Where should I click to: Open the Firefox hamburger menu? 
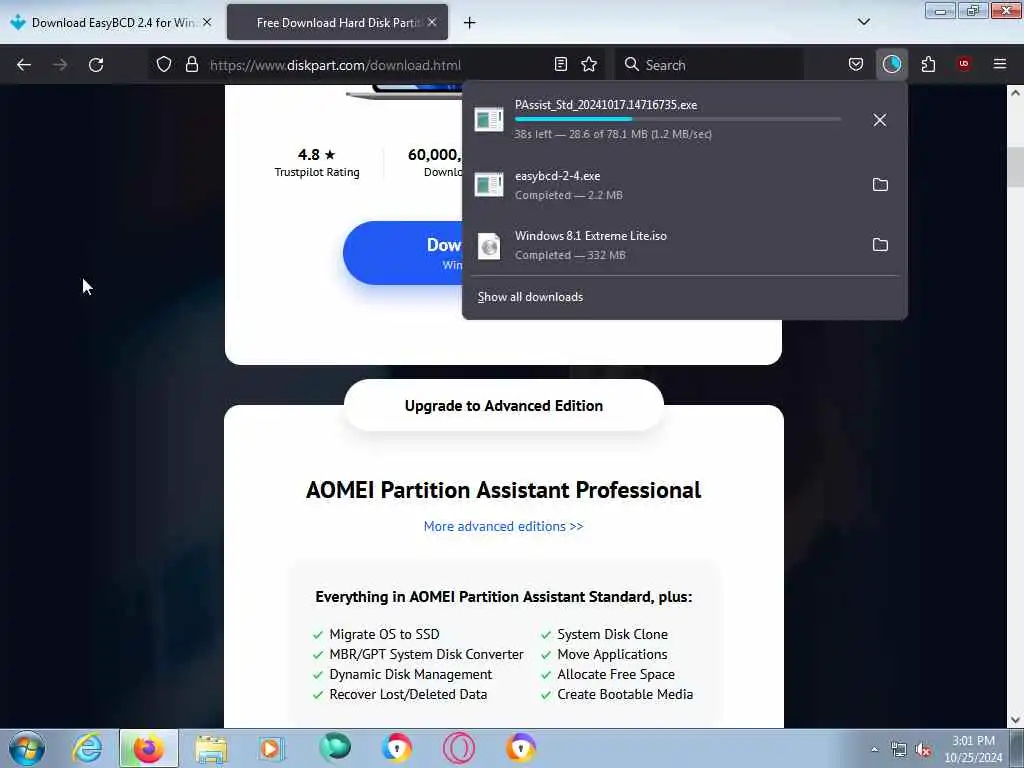point(1000,64)
